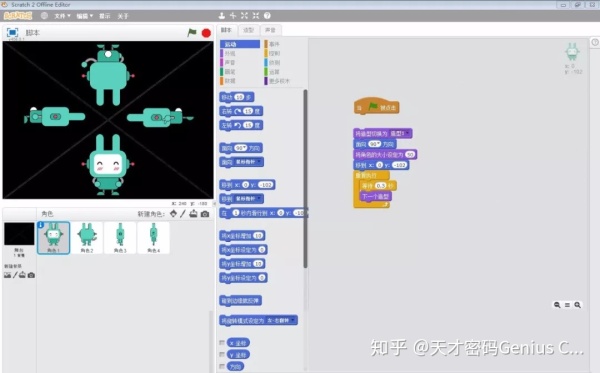Select the Duplicate stamp tool in toolbar

click(222, 16)
